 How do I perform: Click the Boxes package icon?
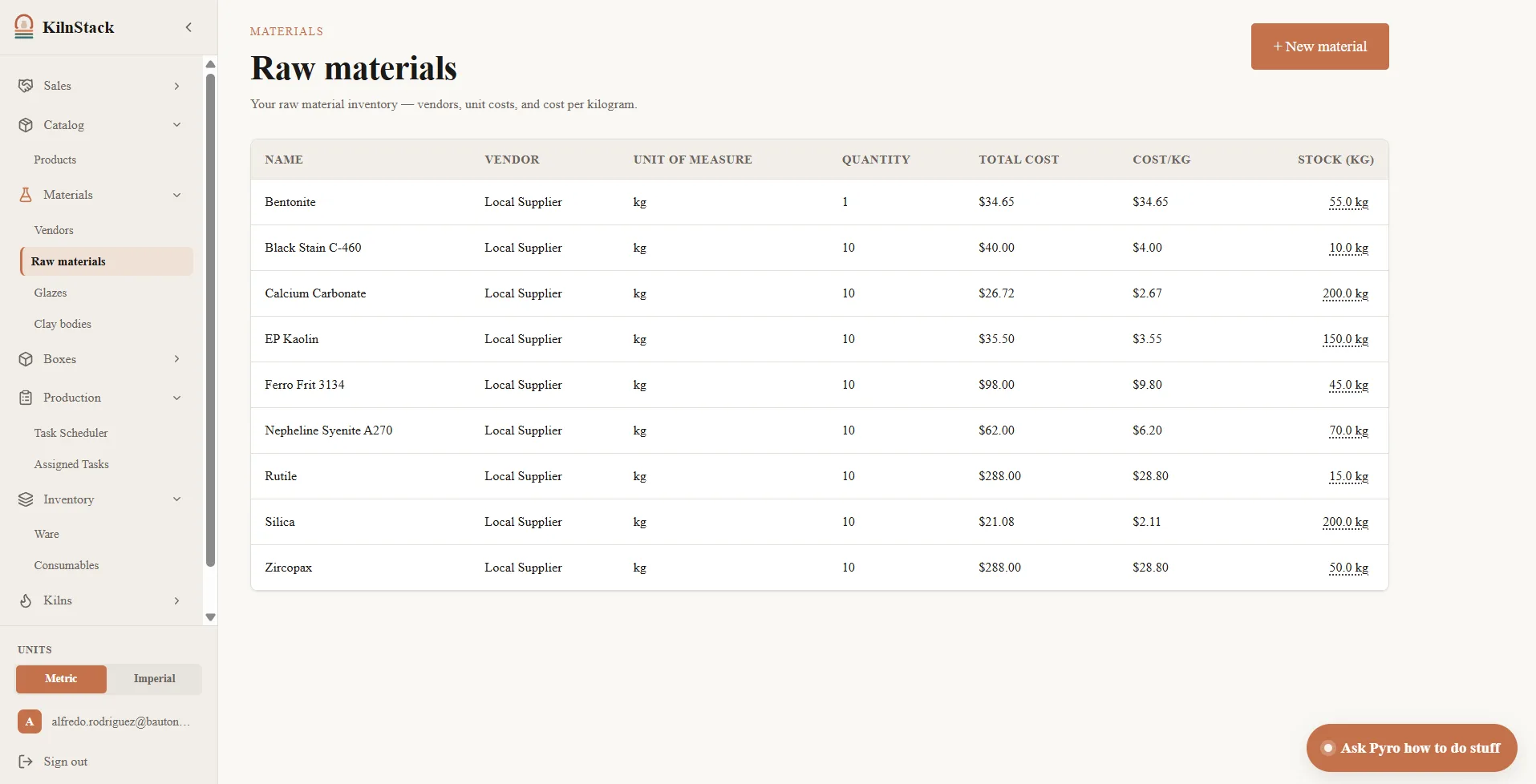(x=26, y=359)
